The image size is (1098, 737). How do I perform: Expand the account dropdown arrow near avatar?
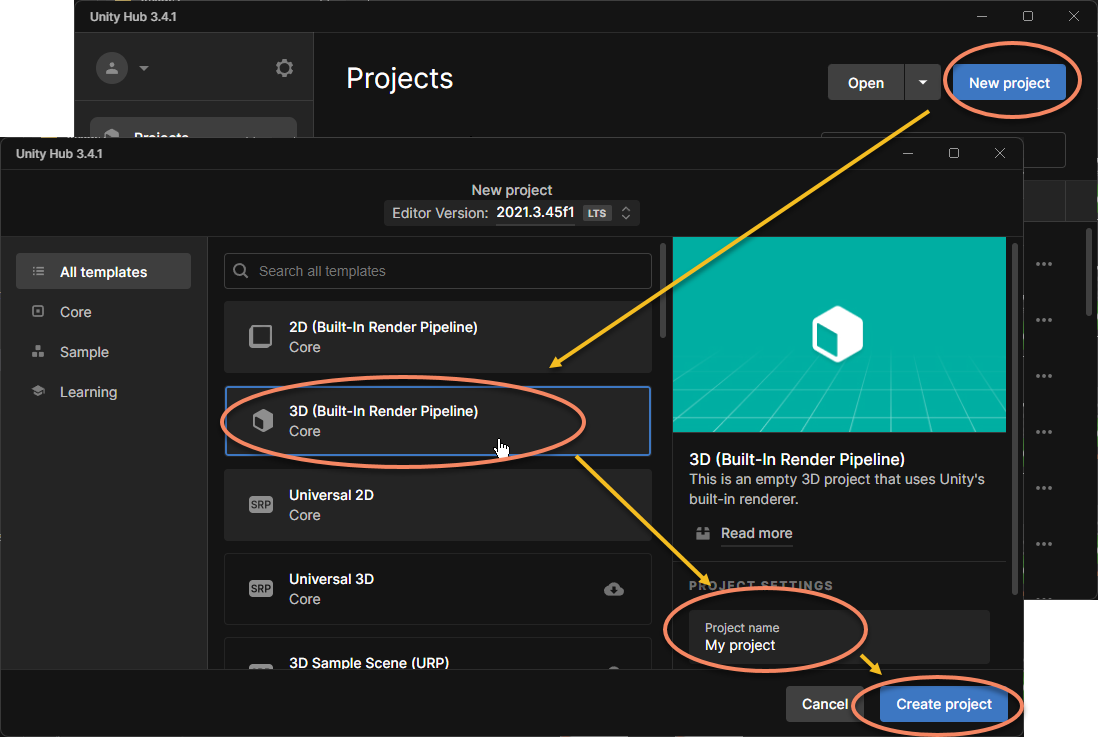pyautogui.click(x=144, y=68)
